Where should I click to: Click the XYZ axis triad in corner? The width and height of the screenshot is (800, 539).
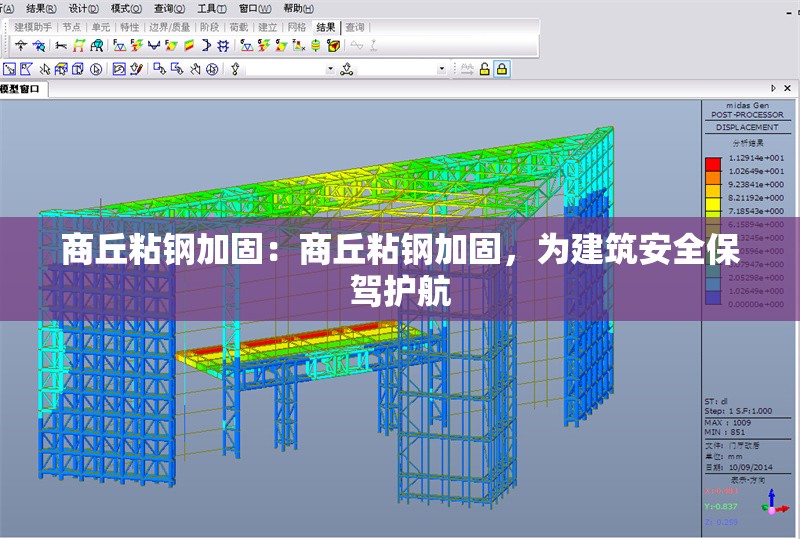point(773,502)
